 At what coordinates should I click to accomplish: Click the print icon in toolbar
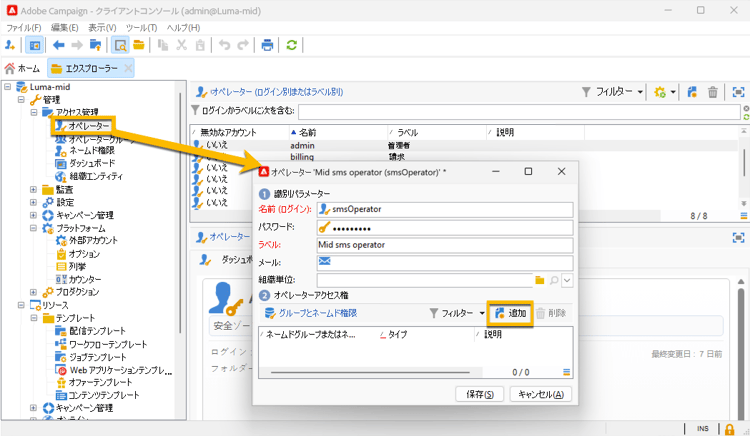(267, 45)
